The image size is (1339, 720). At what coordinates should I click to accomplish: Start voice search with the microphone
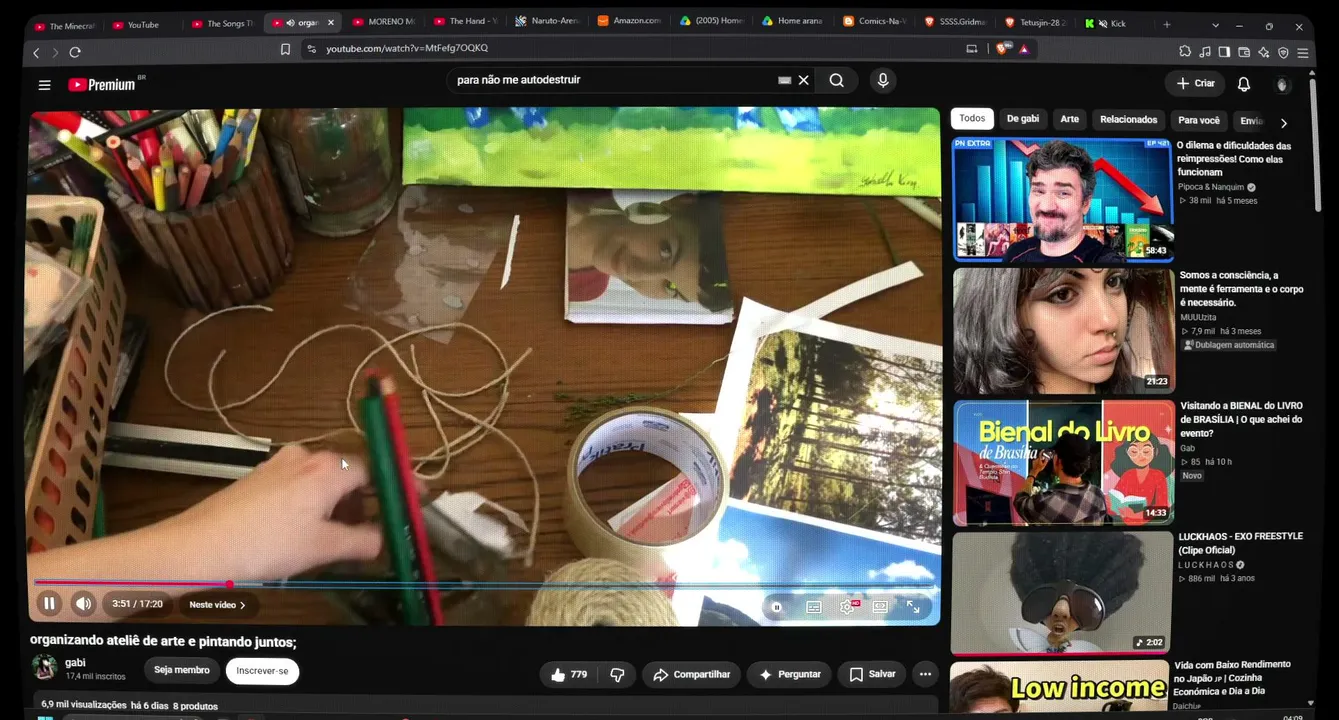click(882, 81)
